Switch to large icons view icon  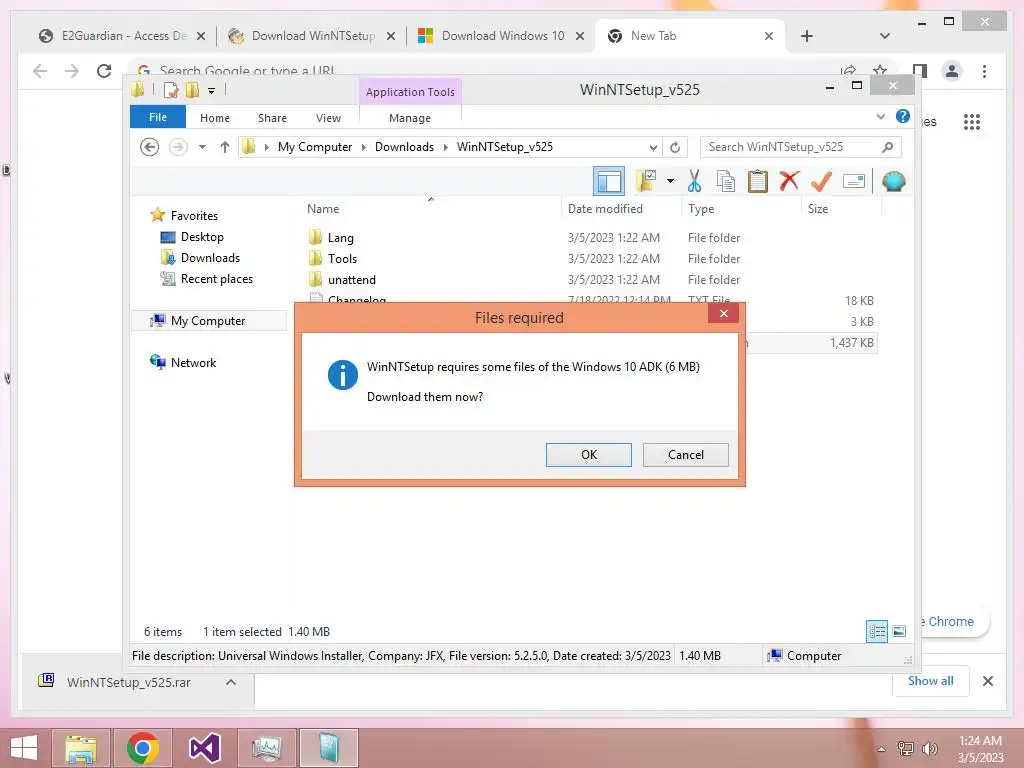pyautogui.click(x=899, y=631)
